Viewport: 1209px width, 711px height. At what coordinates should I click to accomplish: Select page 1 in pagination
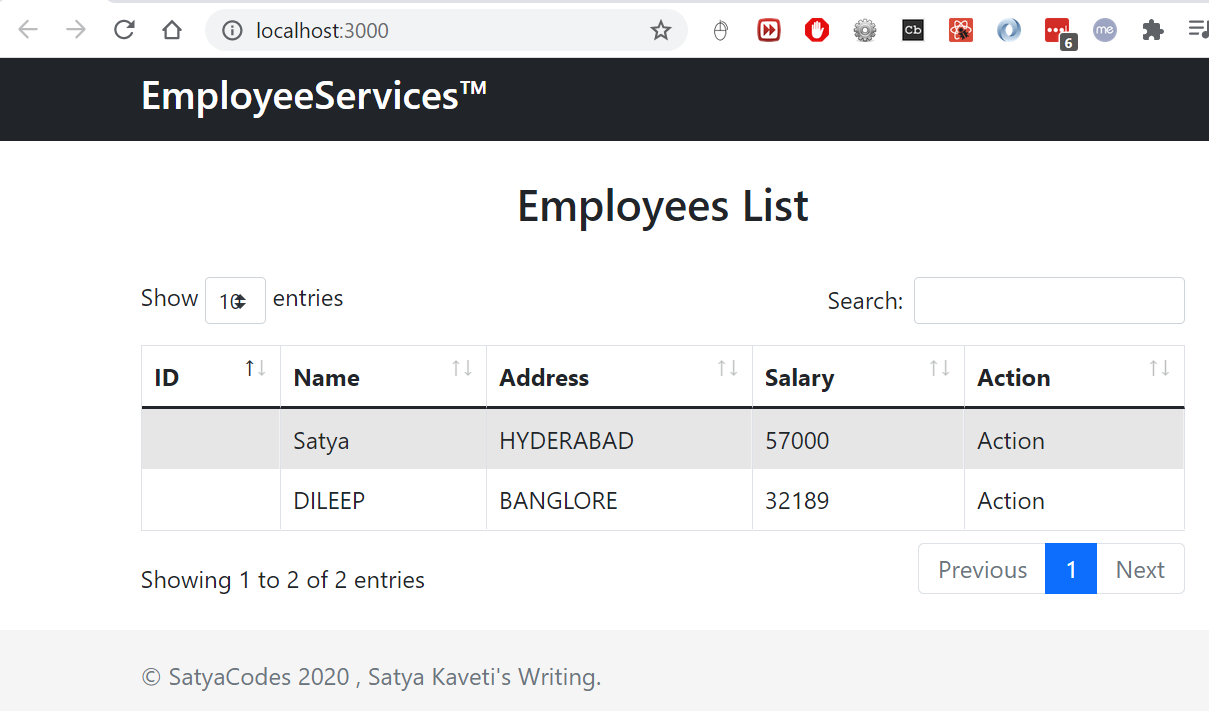(x=1070, y=569)
